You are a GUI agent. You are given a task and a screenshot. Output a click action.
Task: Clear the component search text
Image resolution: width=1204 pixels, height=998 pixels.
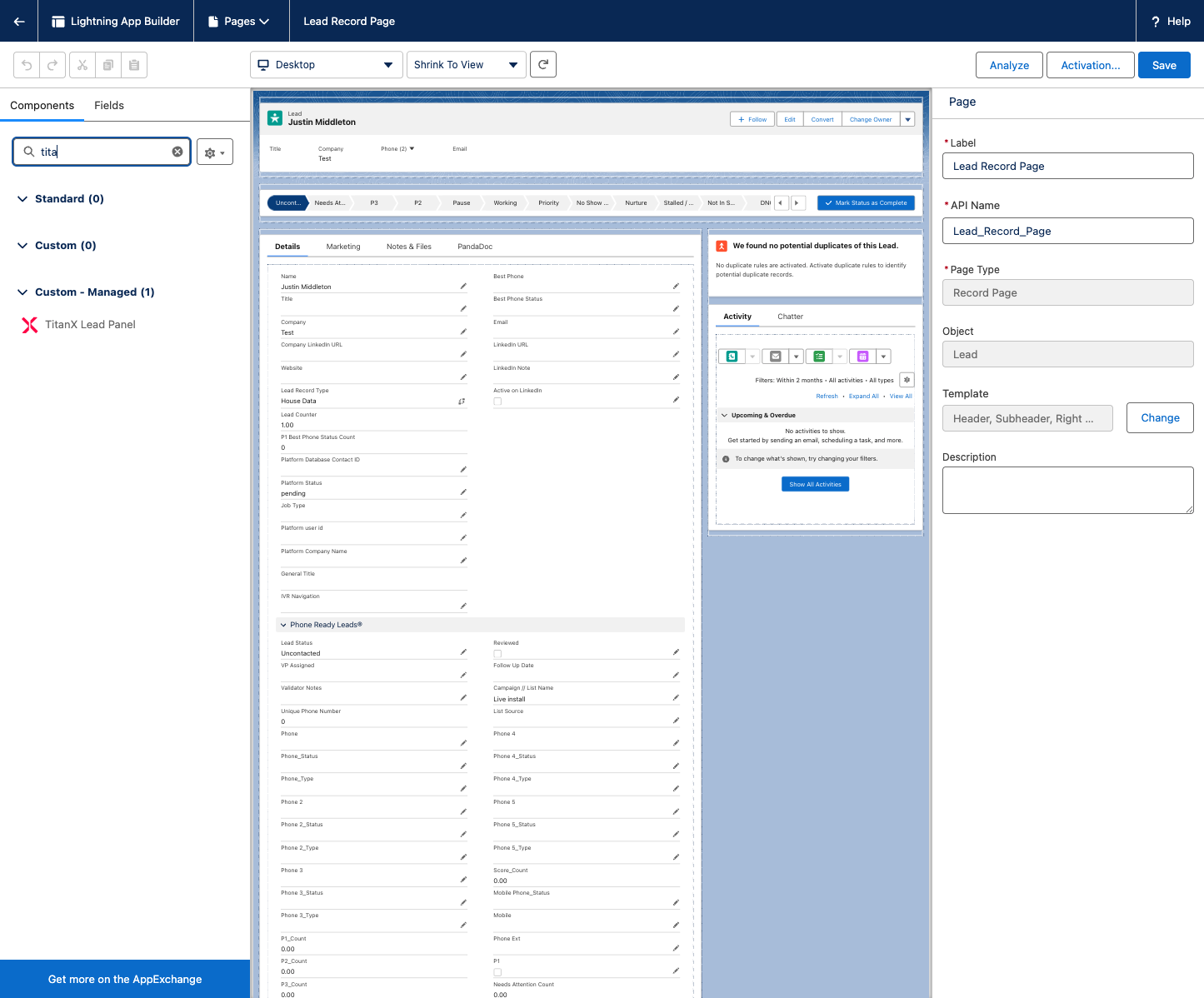tap(177, 152)
